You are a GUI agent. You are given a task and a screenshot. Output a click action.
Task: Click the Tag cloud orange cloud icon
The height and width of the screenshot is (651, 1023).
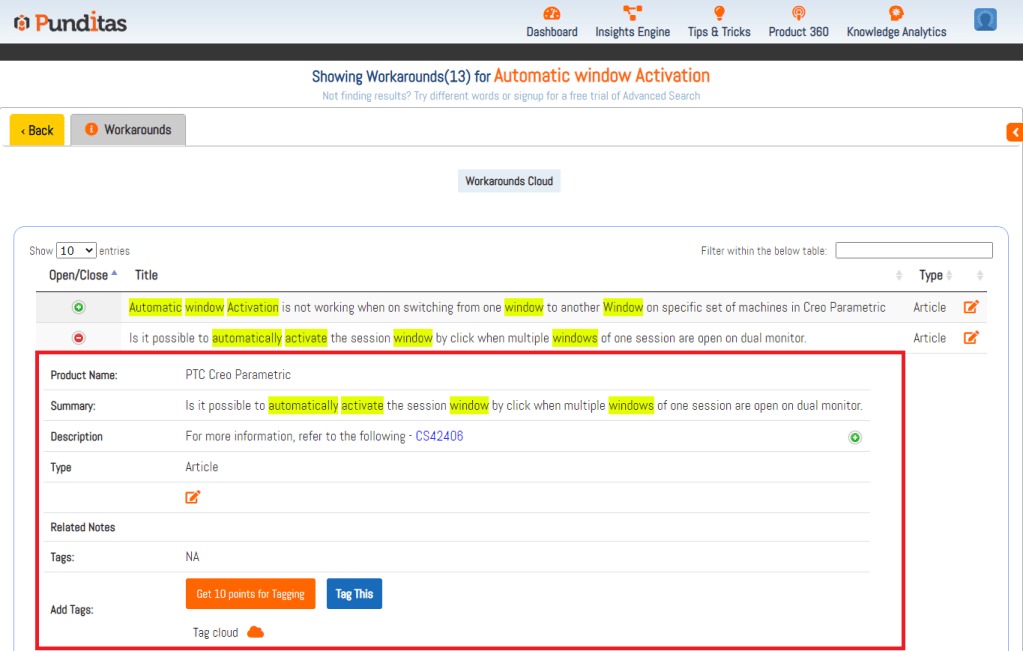(255, 632)
